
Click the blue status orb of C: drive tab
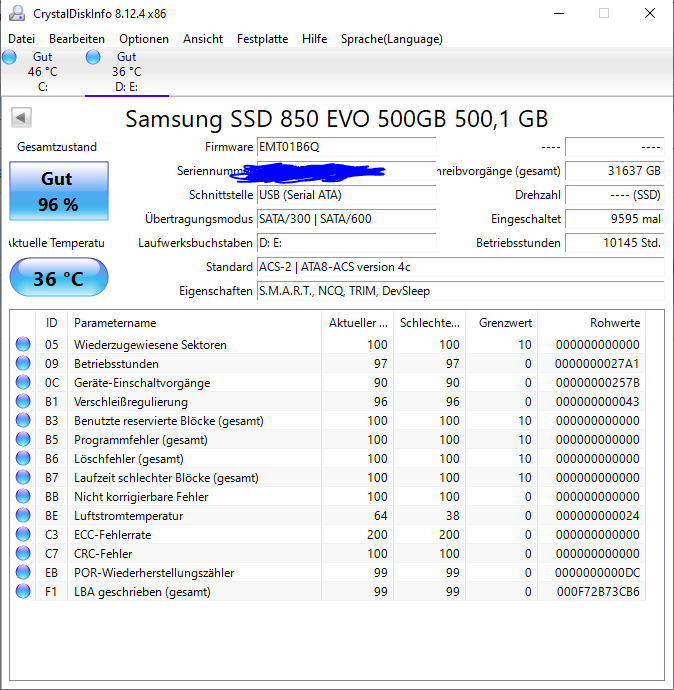point(9,57)
